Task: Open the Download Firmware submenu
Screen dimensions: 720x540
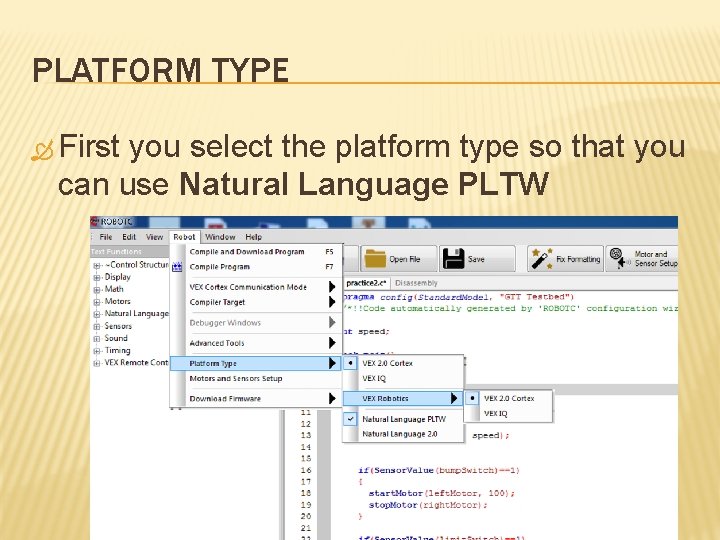Action: (x=256, y=399)
